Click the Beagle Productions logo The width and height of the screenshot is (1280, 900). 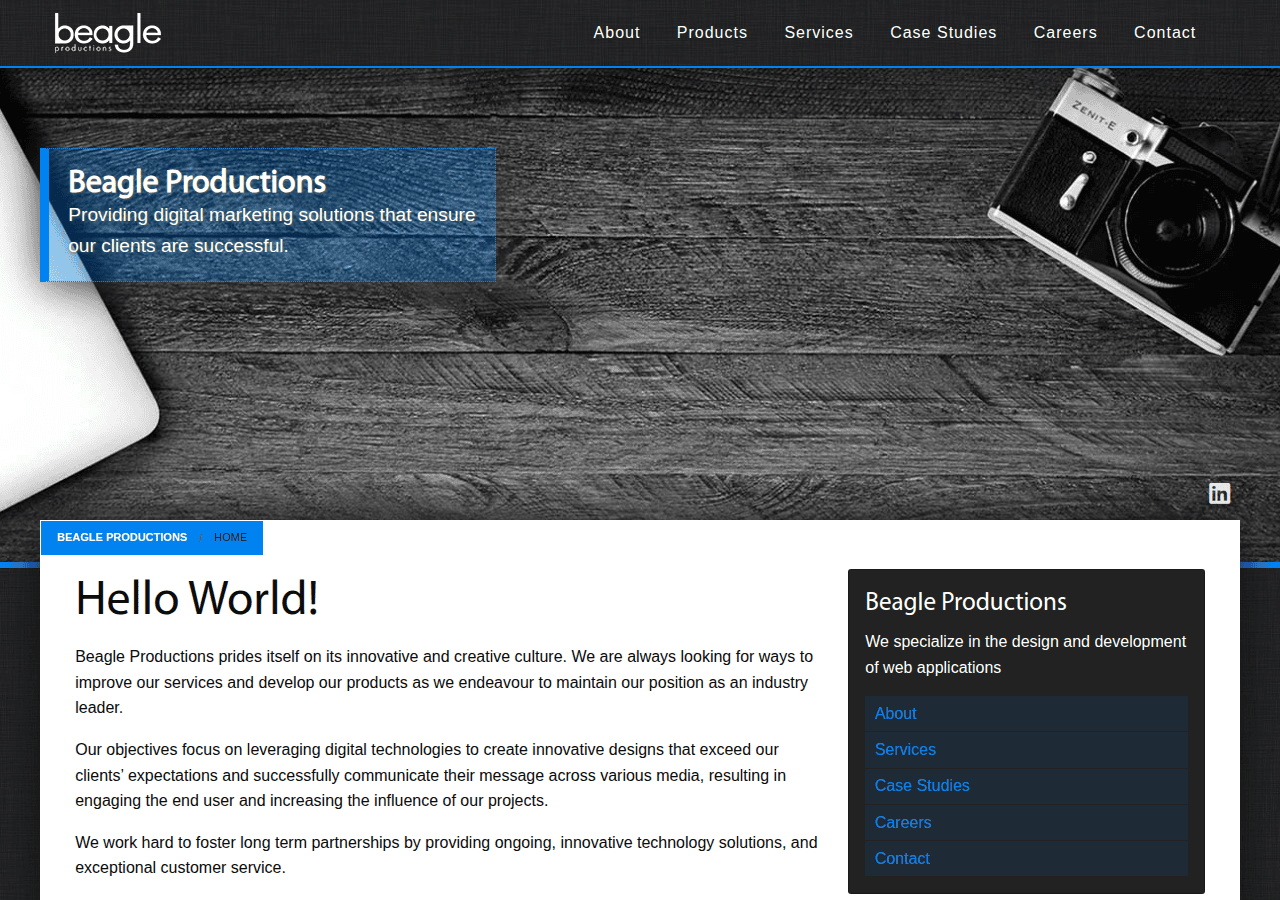pos(108,33)
